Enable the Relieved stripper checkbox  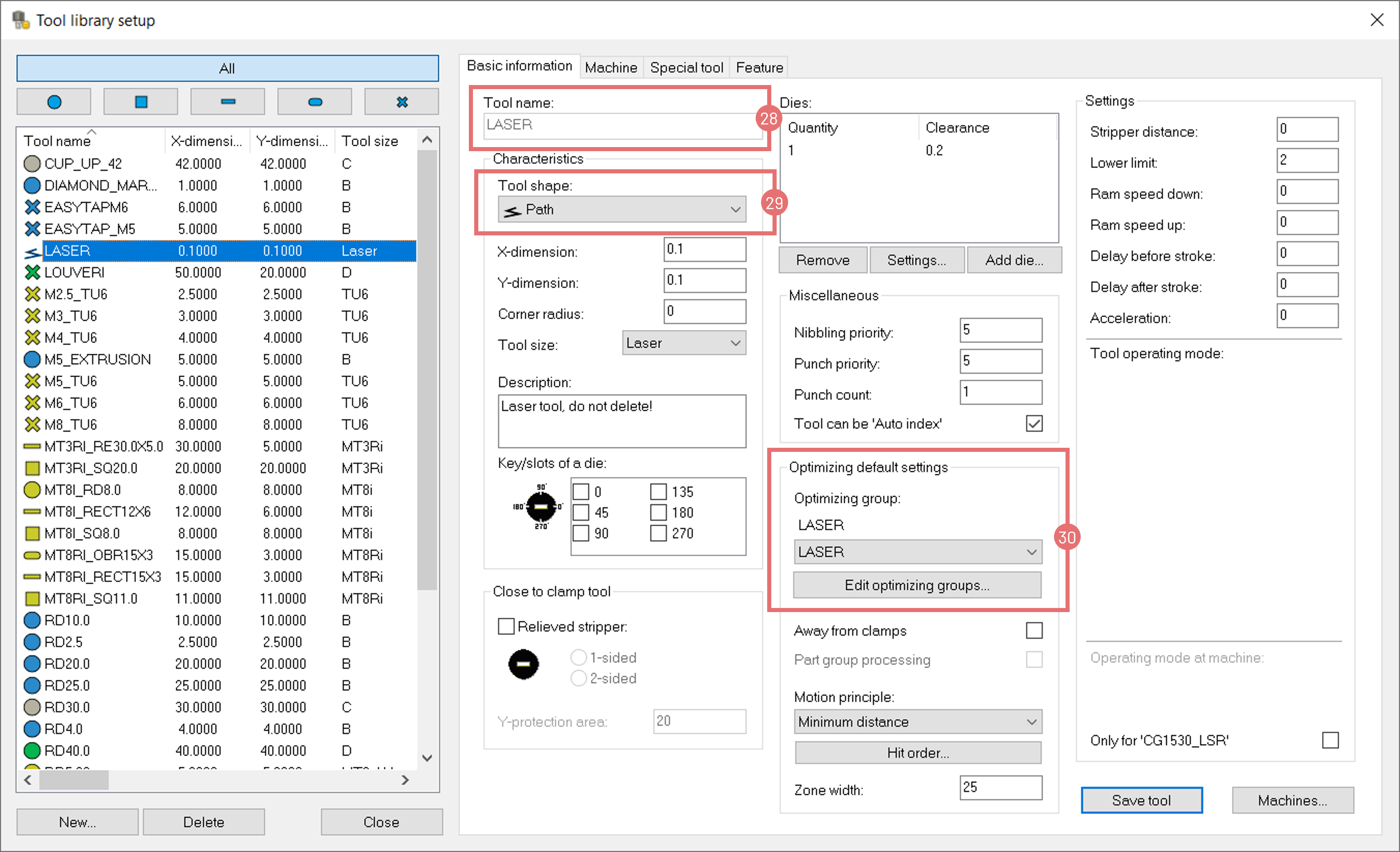pyautogui.click(x=506, y=626)
